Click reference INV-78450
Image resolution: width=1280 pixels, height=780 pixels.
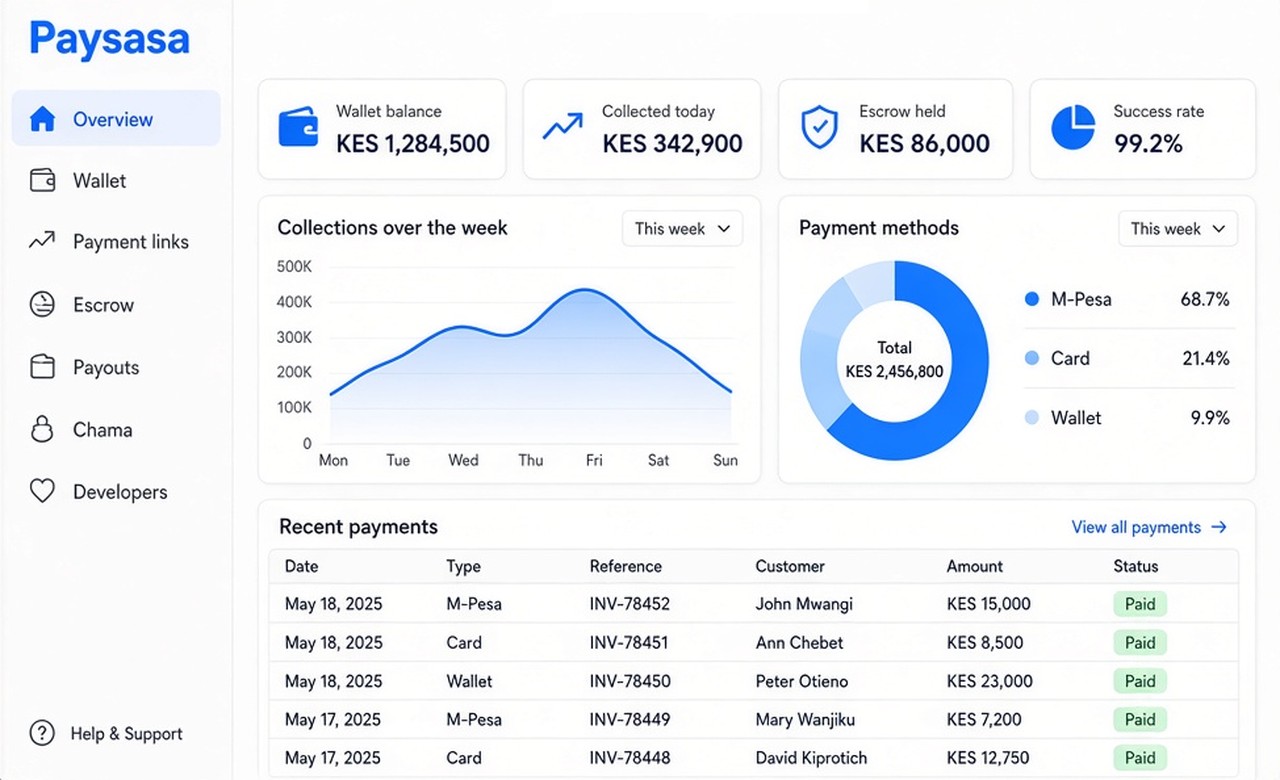pos(630,681)
